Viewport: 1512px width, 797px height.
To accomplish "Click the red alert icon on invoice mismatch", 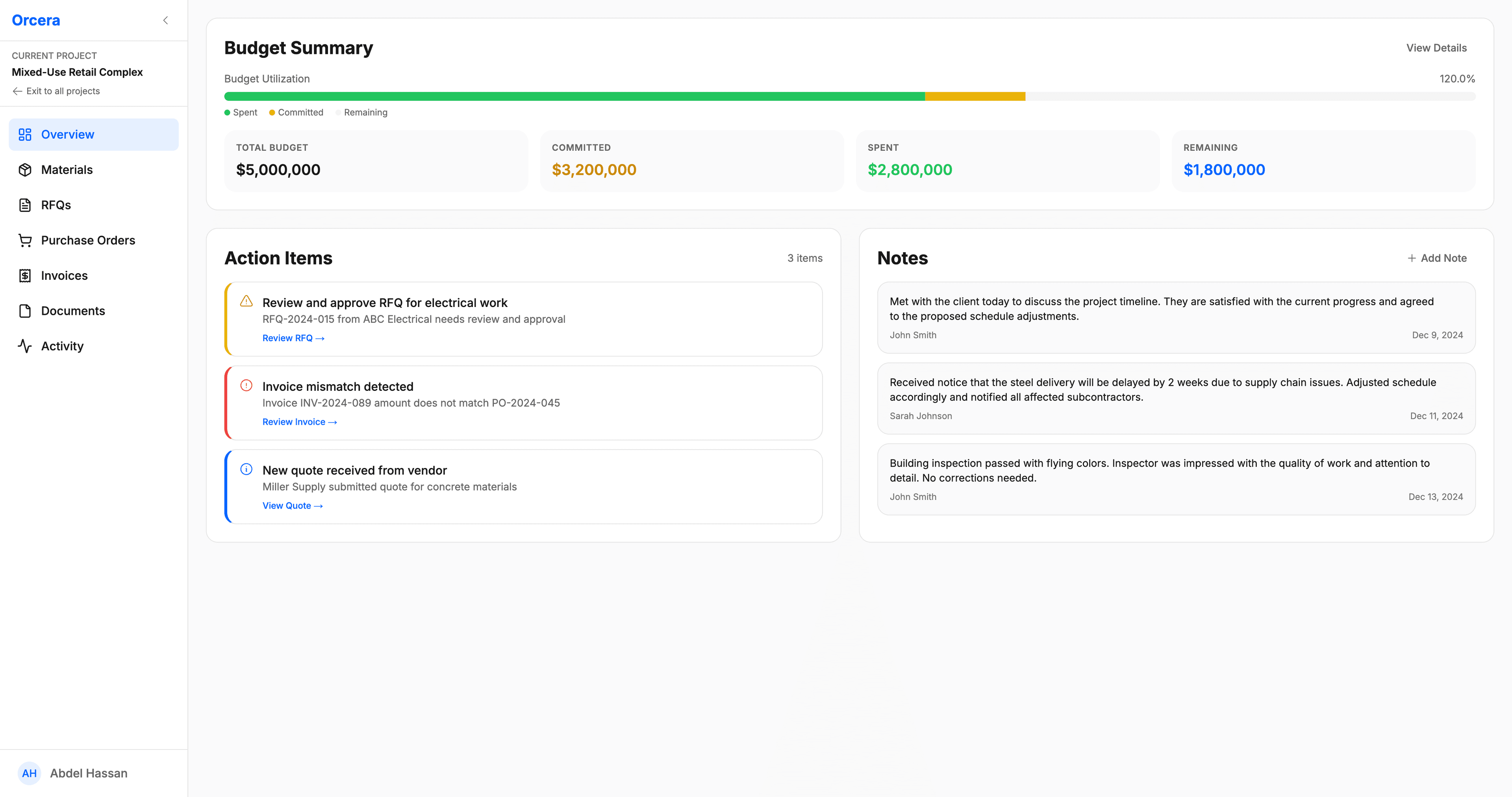I will (x=246, y=386).
